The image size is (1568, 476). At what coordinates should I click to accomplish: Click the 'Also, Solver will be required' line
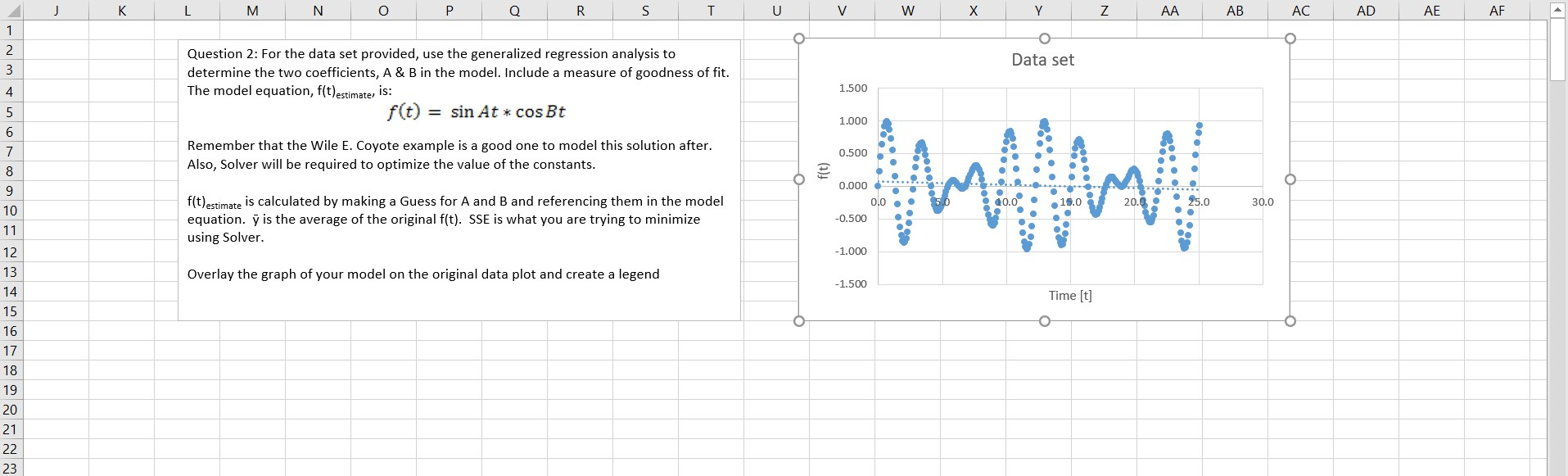(x=391, y=165)
